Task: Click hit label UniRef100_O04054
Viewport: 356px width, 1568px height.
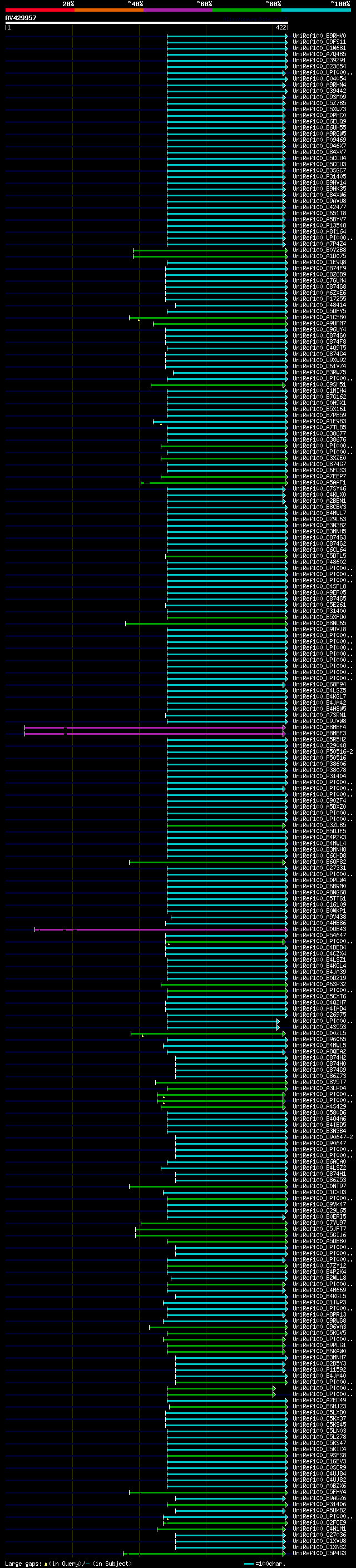Action: 319,78
